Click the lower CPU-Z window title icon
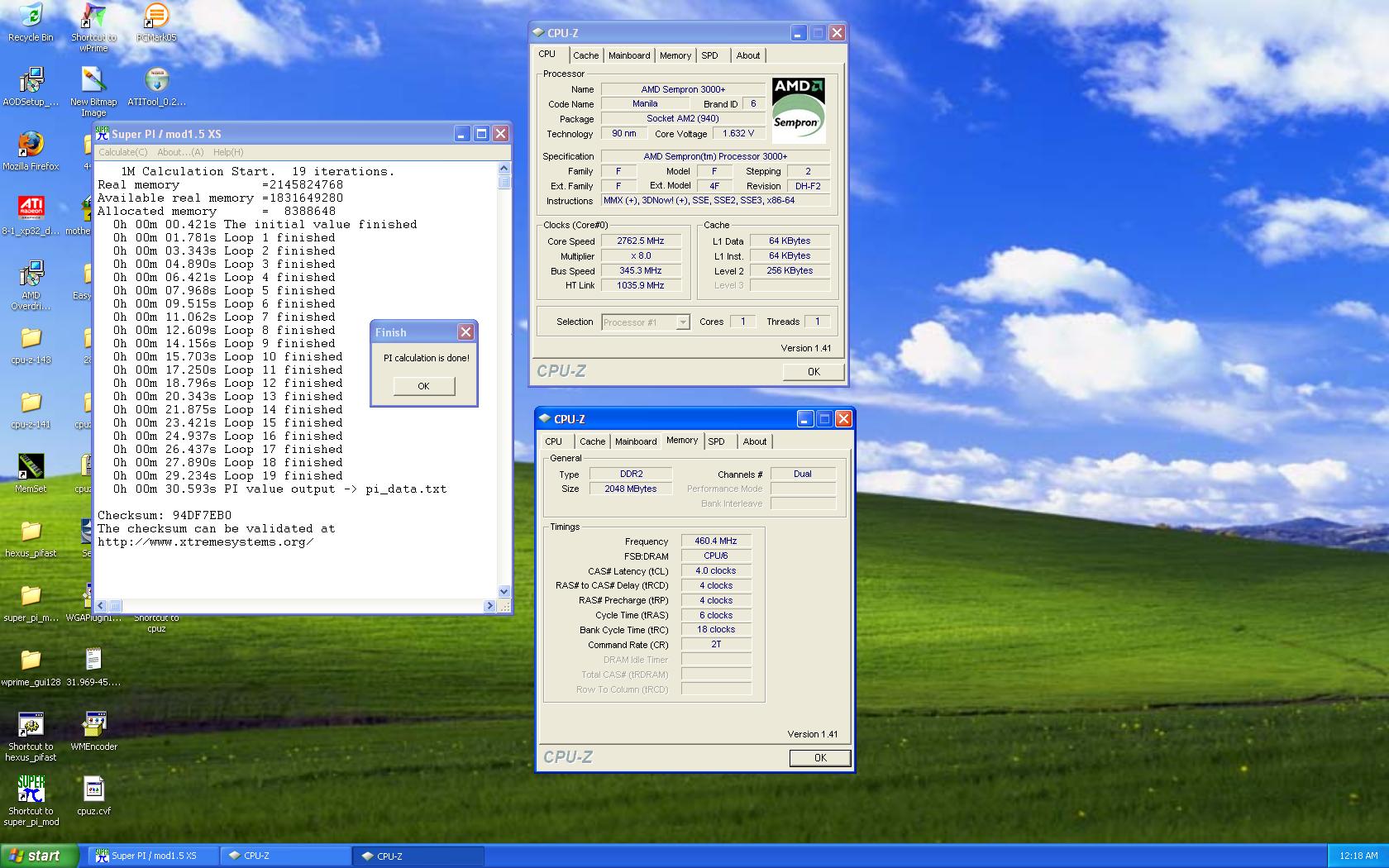 pyautogui.click(x=545, y=419)
